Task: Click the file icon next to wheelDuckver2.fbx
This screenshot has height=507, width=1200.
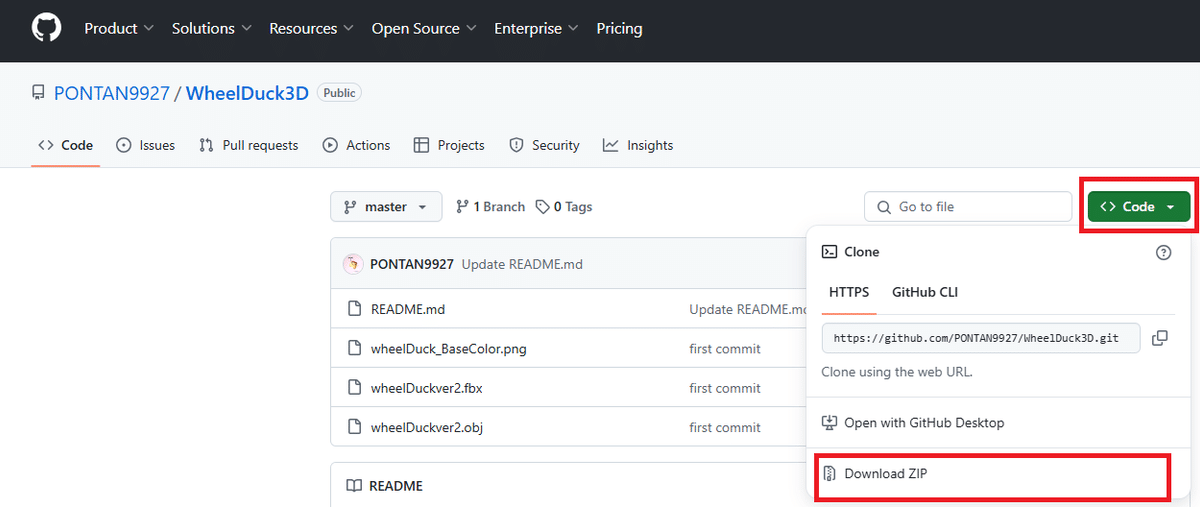Action: (353, 388)
